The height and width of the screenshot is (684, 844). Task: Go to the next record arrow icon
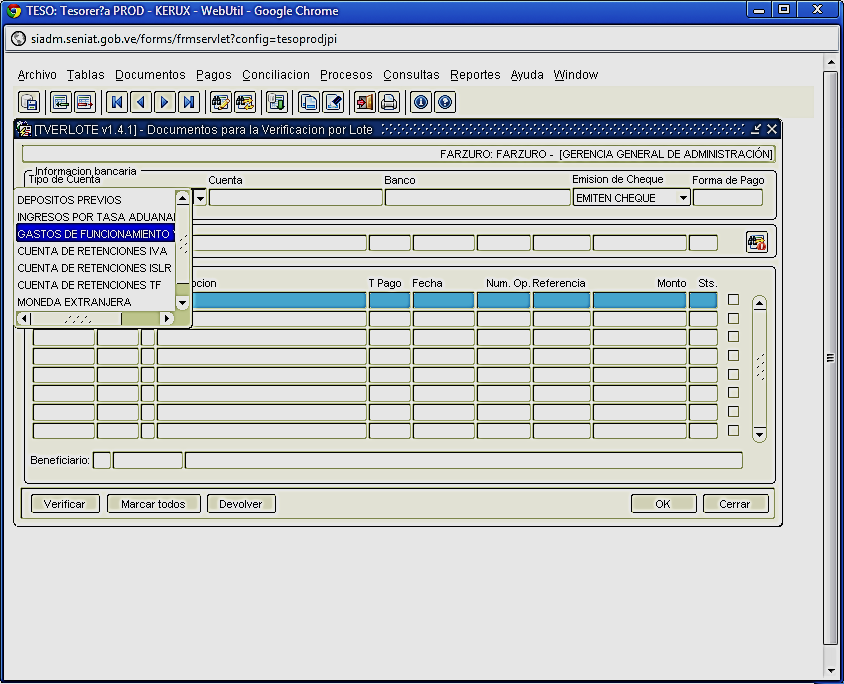pos(165,102)
